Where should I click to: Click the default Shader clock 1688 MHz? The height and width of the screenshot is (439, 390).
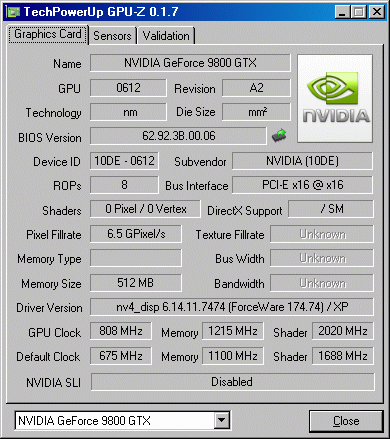click(343, 356)
